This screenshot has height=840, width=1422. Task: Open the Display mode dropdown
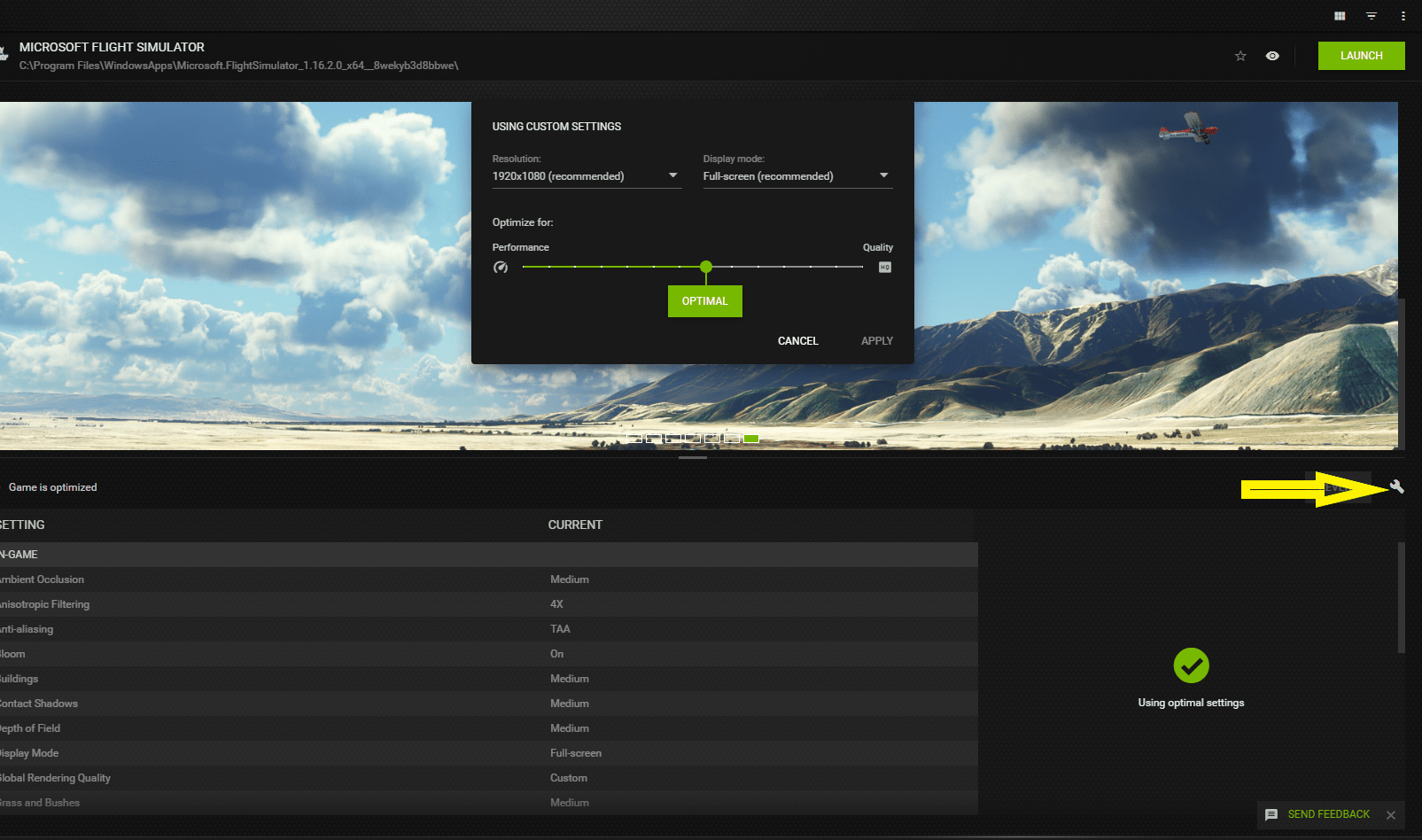796,175
